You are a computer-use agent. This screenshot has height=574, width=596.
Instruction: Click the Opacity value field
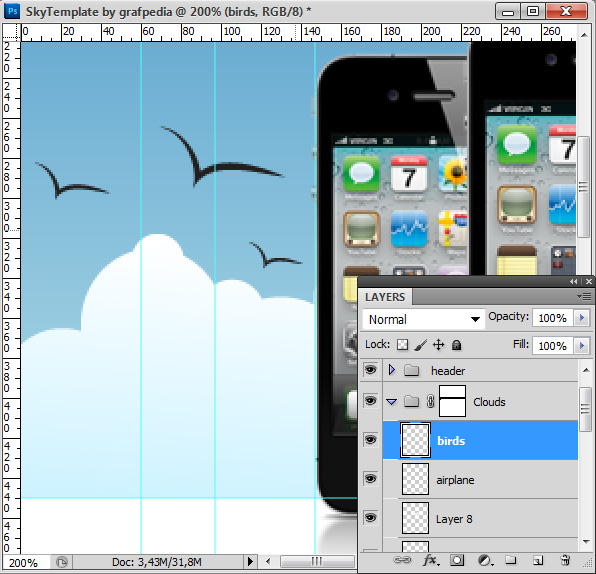pos(553,318)
